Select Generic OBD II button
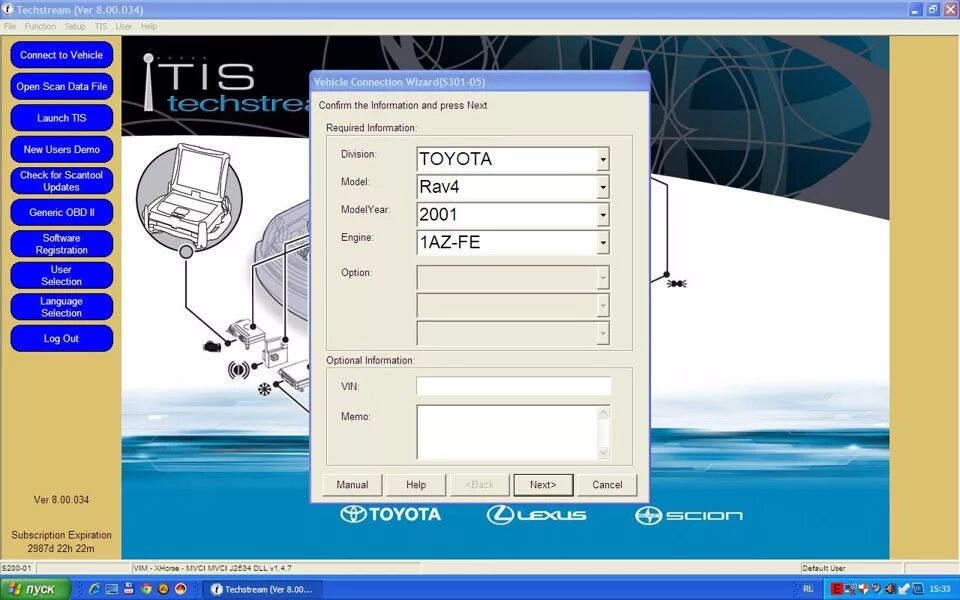Viewport: 960px width, 600px height. [61, 212]
